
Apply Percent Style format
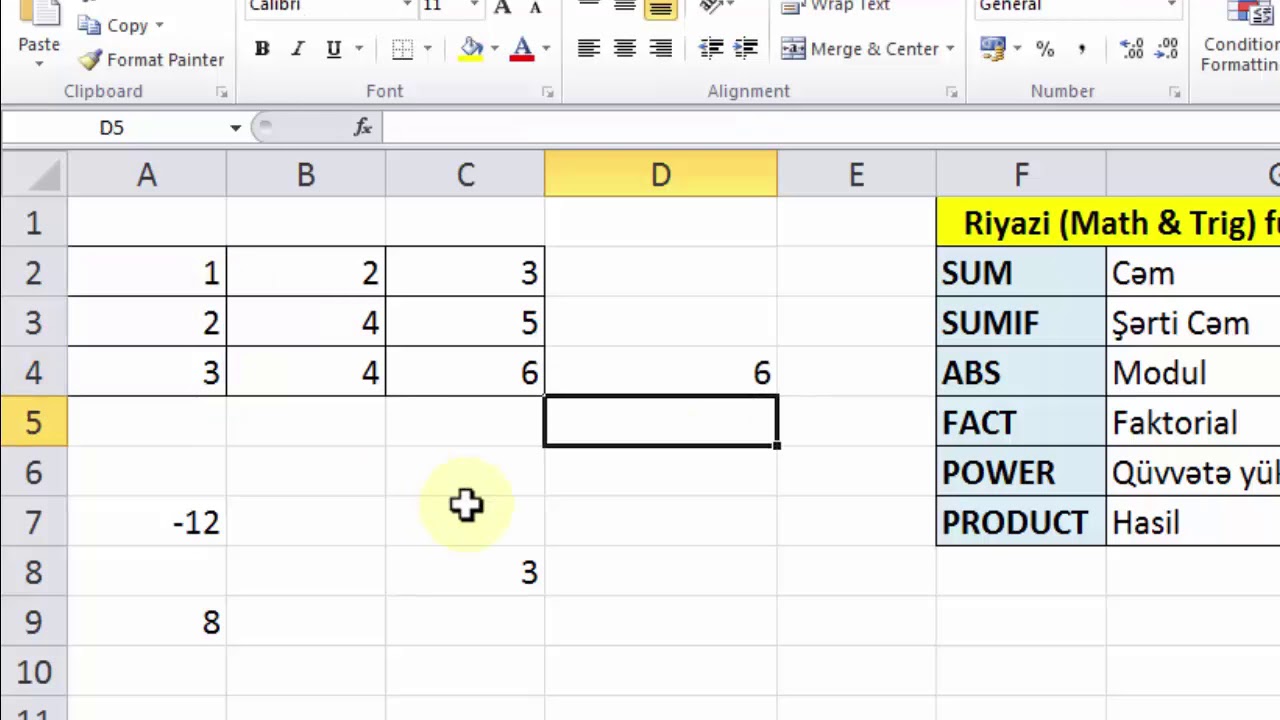[x=1045, y=49]
